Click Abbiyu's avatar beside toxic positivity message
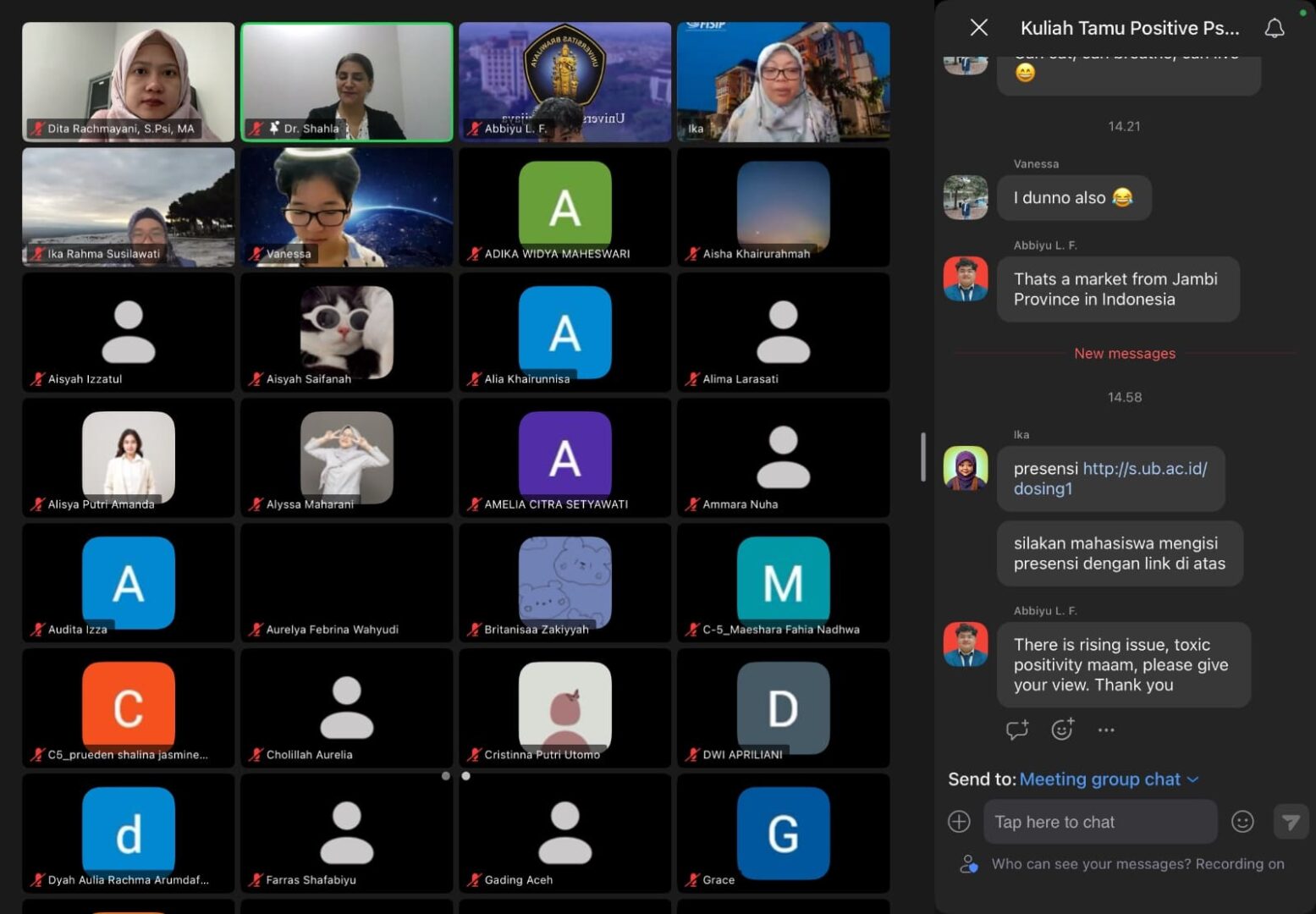 [966, 644]
